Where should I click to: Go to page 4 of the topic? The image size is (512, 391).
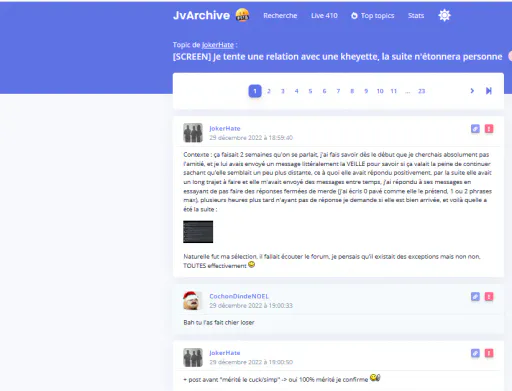(x=296, y=91)
